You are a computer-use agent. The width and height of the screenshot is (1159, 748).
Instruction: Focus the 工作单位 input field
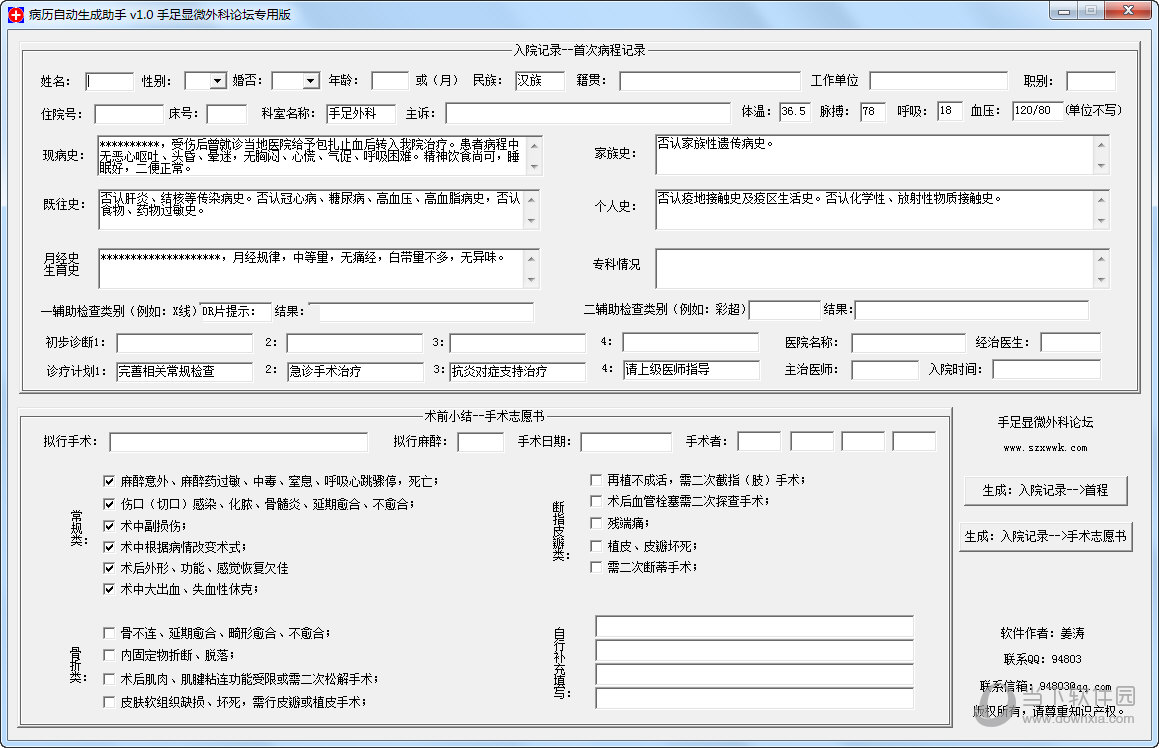[x=939, y=81]
